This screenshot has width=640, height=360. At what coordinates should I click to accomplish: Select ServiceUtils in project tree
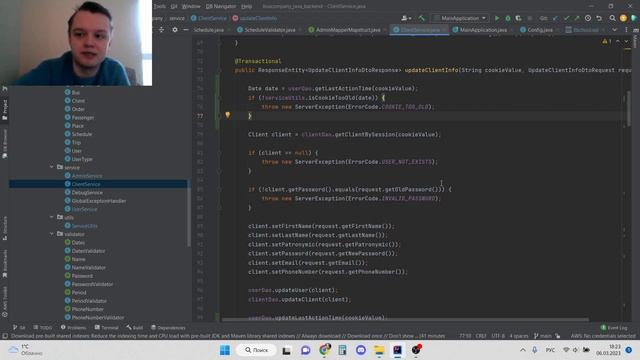click(x=81, y=225)
